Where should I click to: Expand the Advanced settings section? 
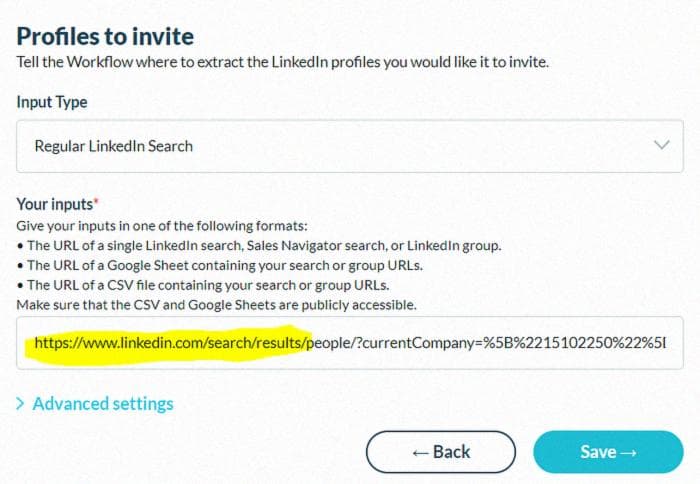pos(102,404)
